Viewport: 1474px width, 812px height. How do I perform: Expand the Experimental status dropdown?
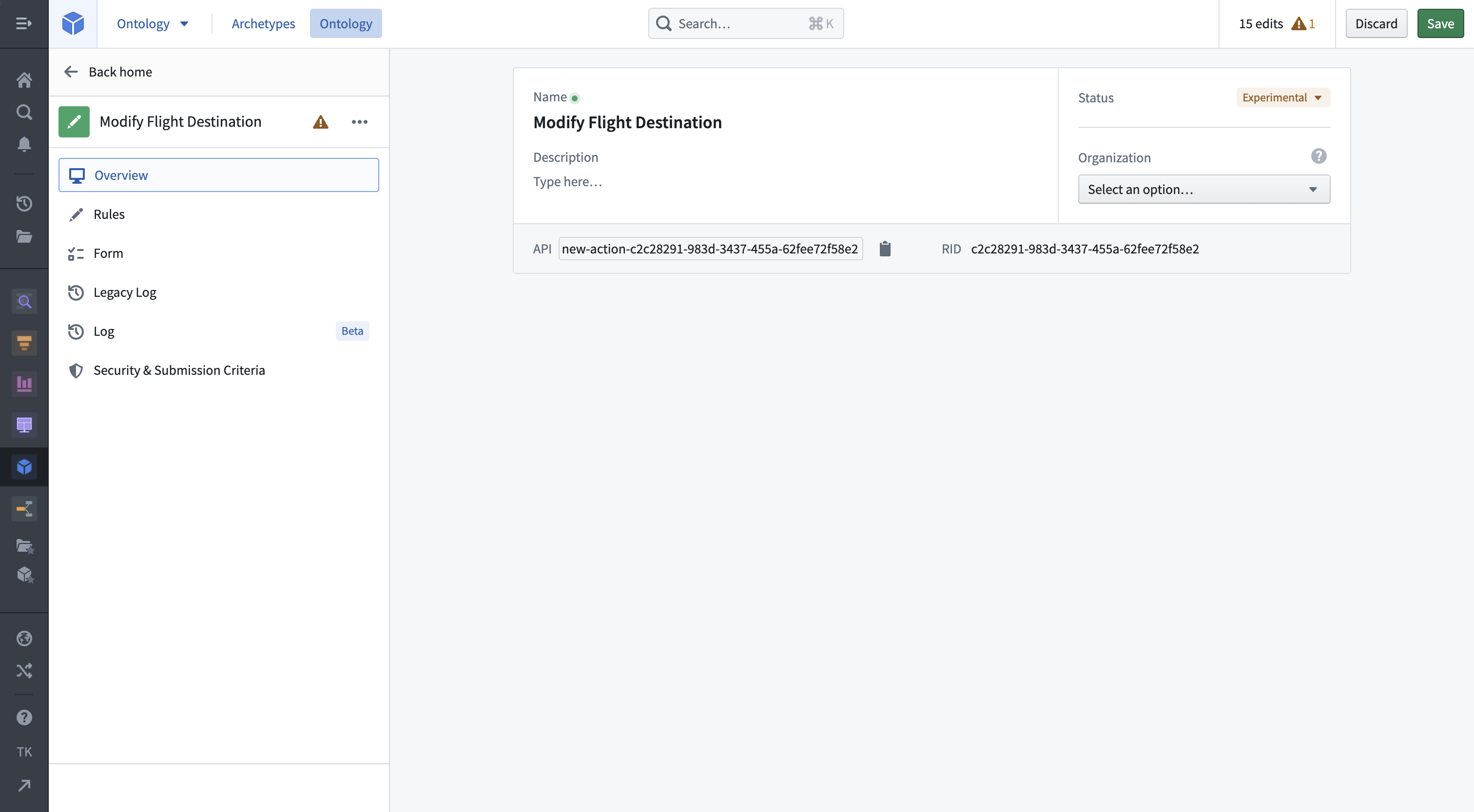coord(1282,98)
